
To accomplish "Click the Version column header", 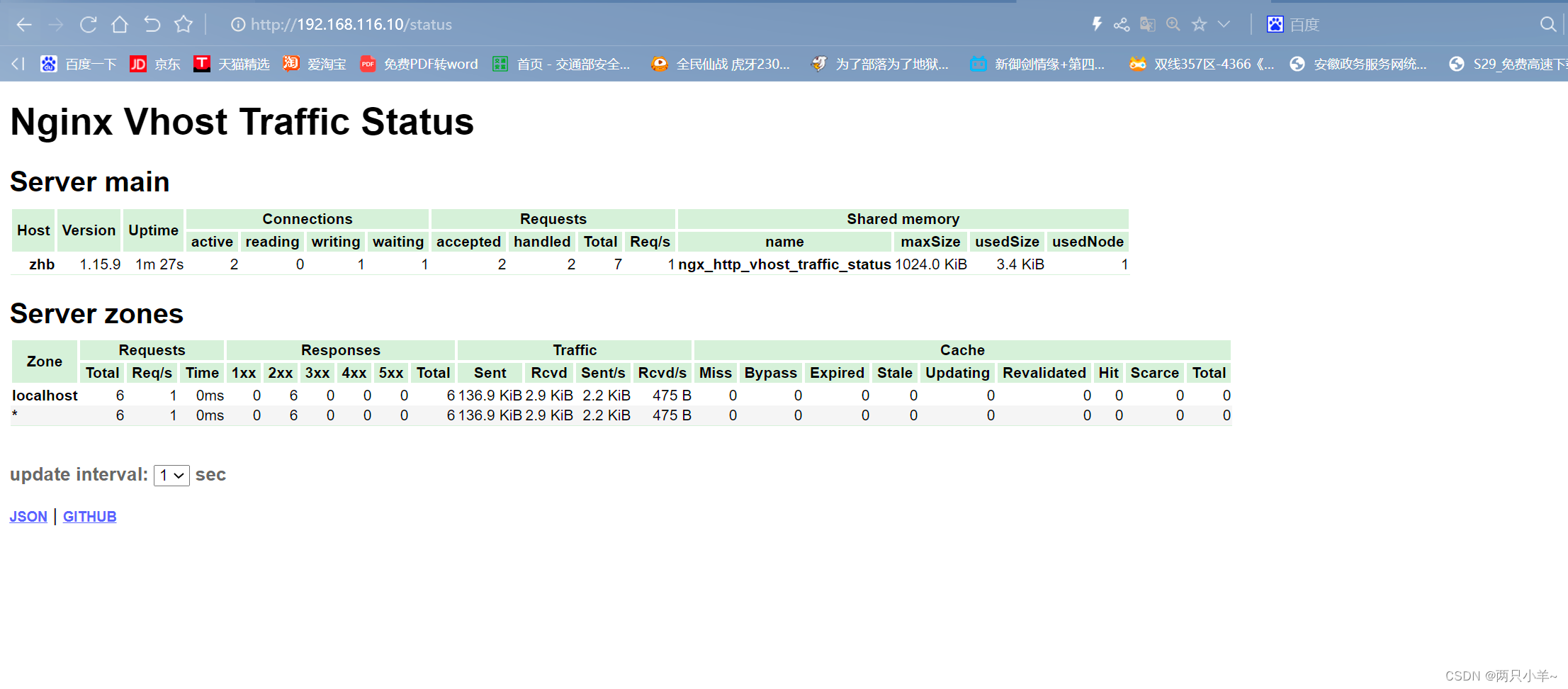I will coord(89,230).
